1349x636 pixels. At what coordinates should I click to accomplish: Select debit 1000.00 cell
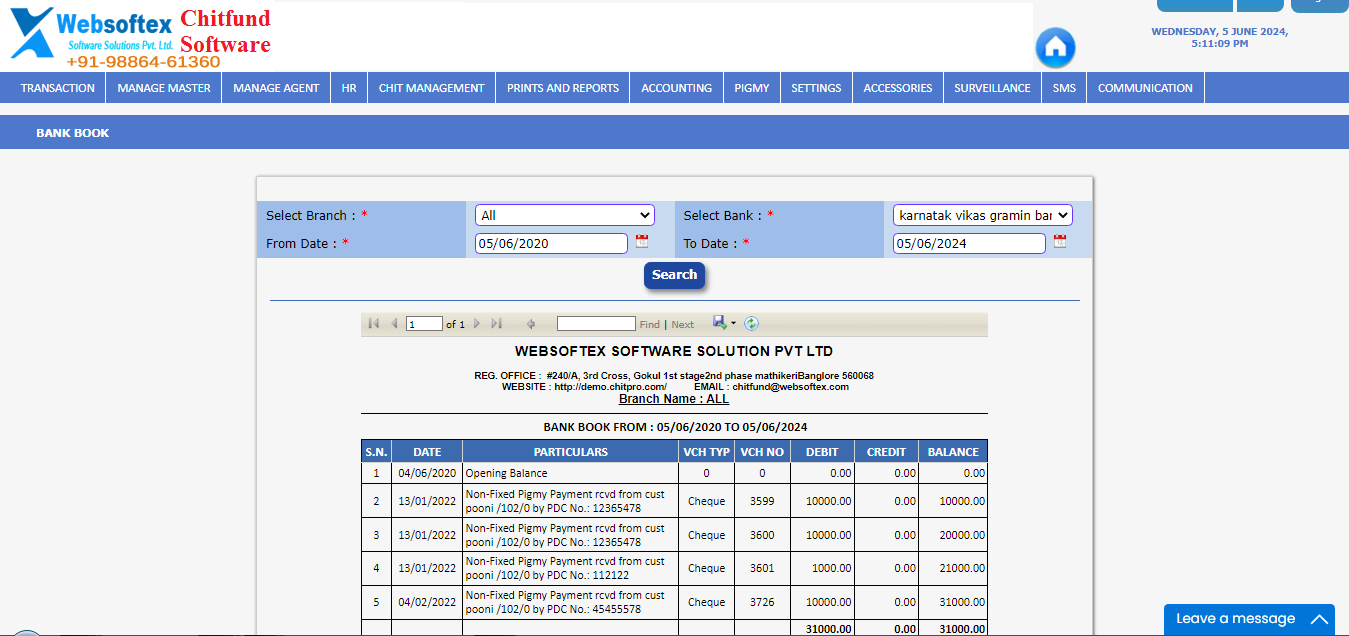[822, 568]
